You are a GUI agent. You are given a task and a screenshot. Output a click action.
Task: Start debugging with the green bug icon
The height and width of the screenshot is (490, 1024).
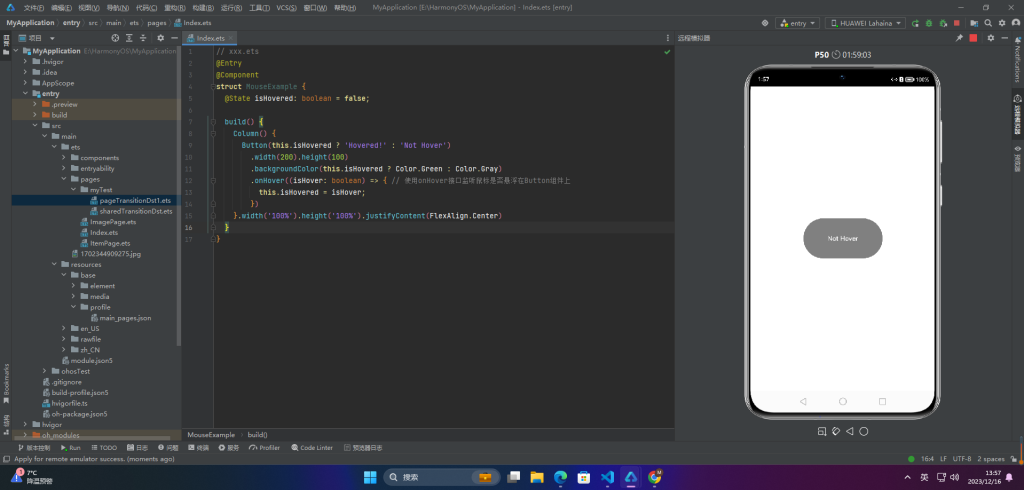click(x=928, y=22)
